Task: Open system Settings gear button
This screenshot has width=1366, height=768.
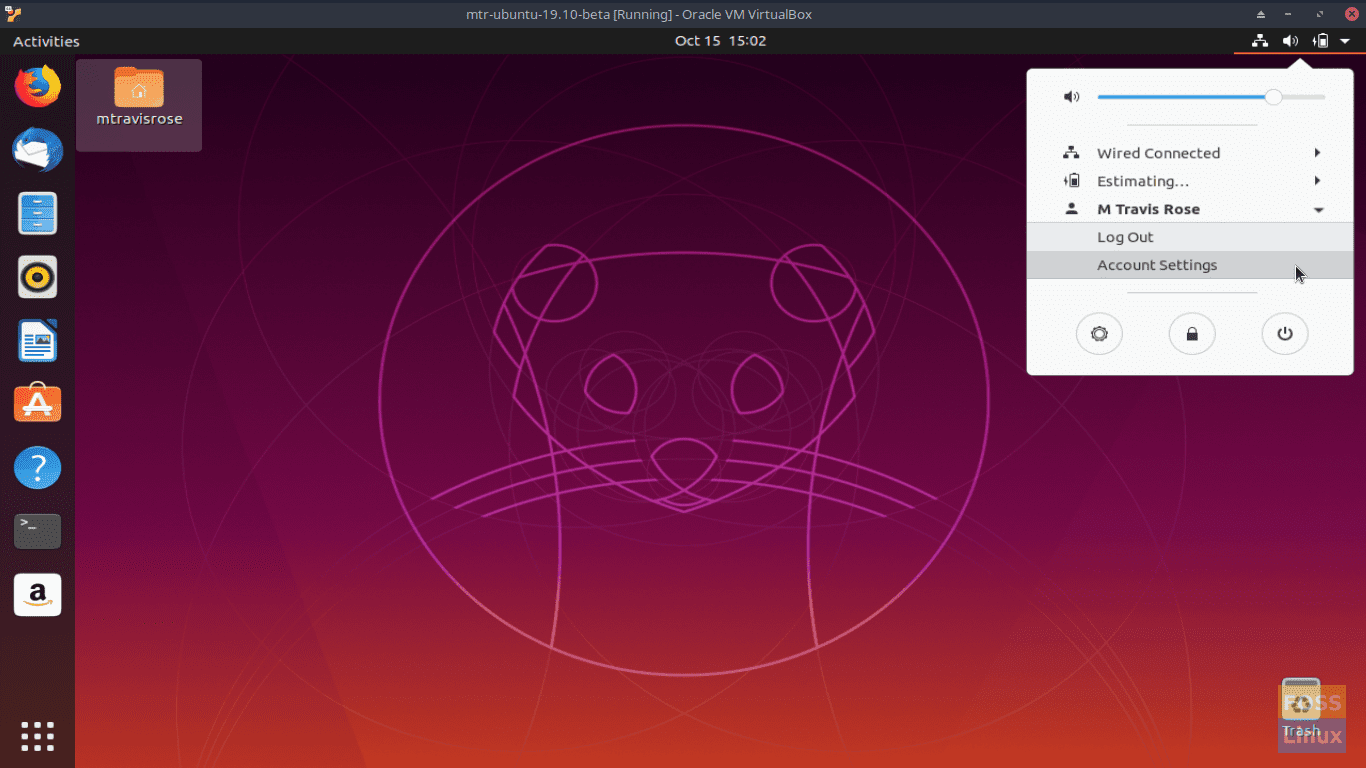Action: [1099, 334]
